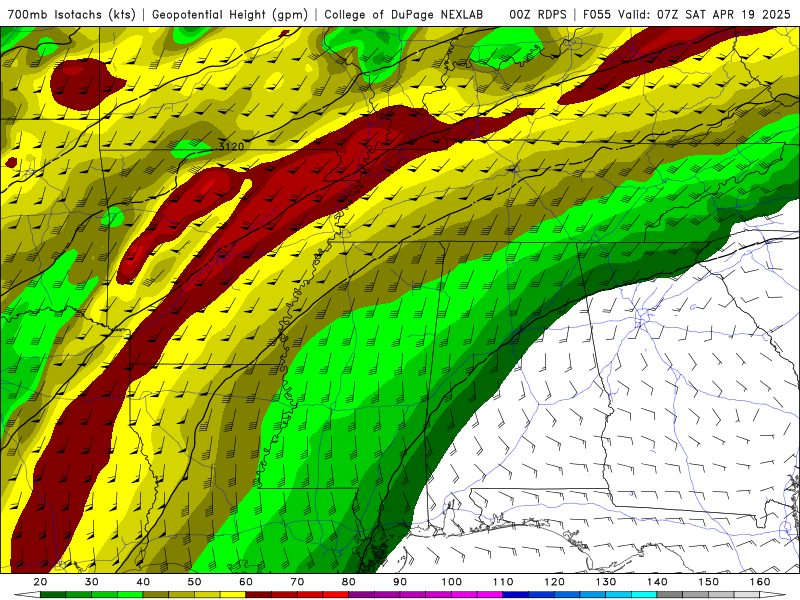Click the '120' value on the color scale
800x600 pixels.
[555, 582]
